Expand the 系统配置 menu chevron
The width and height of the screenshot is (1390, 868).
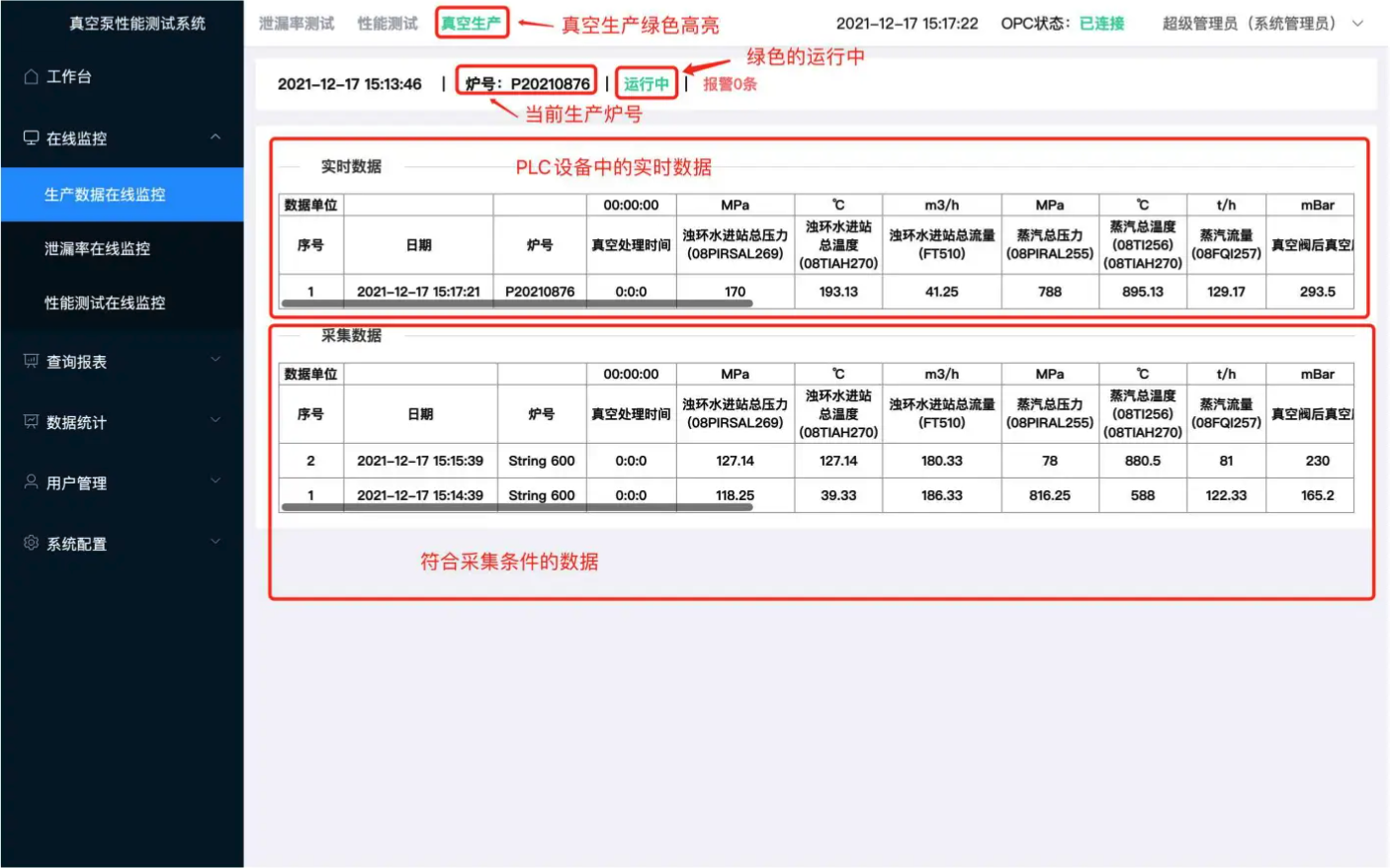[x=216, y=542]
